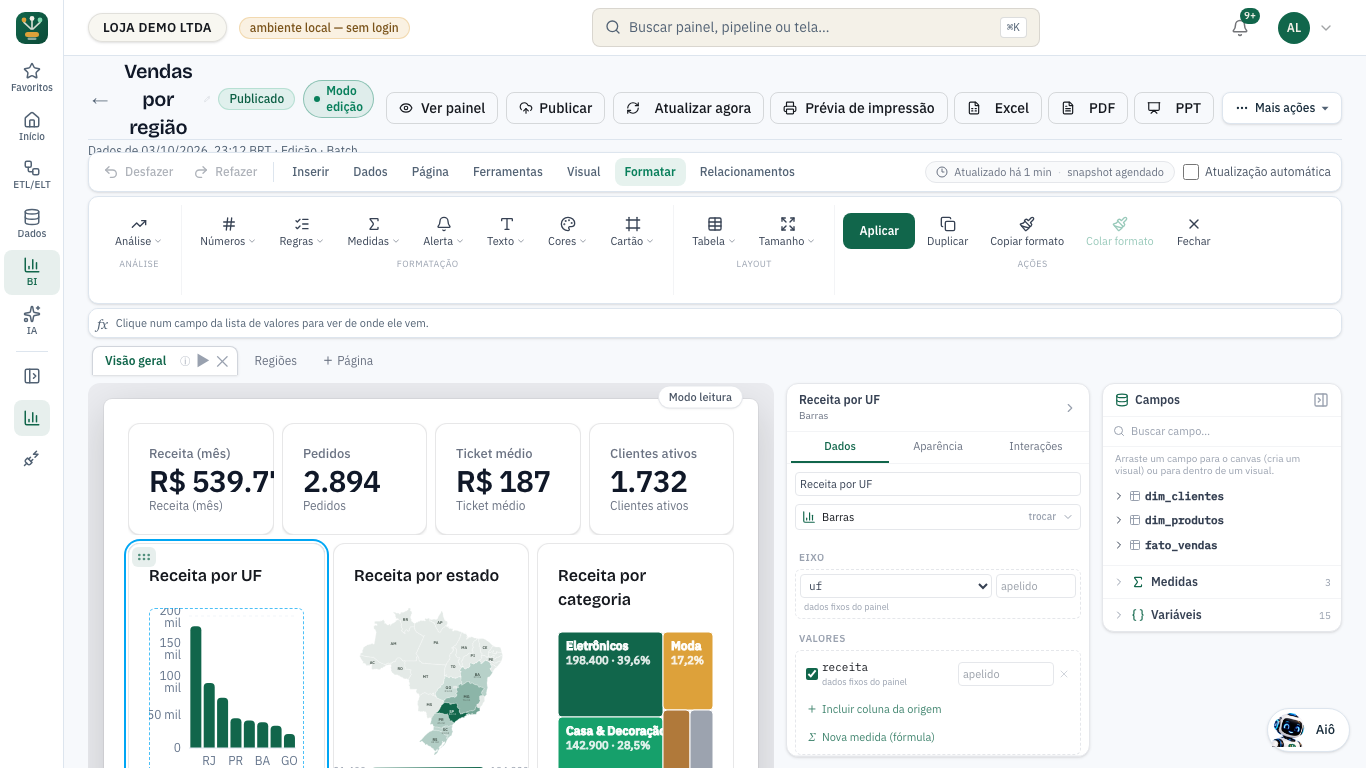Click the global search box

(816, 28)
